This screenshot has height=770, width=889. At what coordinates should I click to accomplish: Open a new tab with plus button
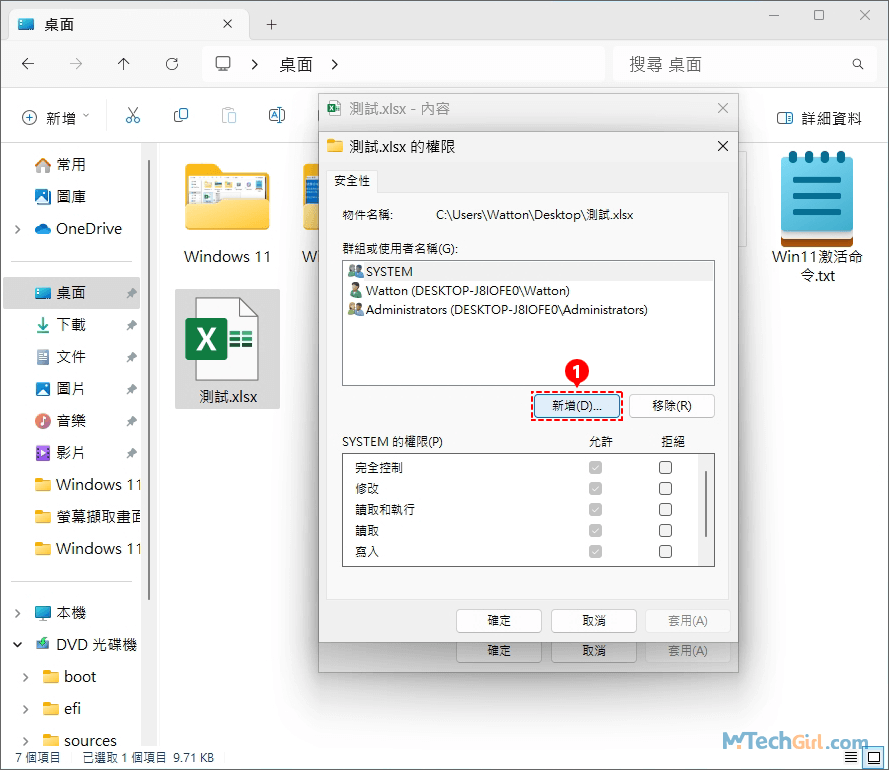(x=271, y=24)
